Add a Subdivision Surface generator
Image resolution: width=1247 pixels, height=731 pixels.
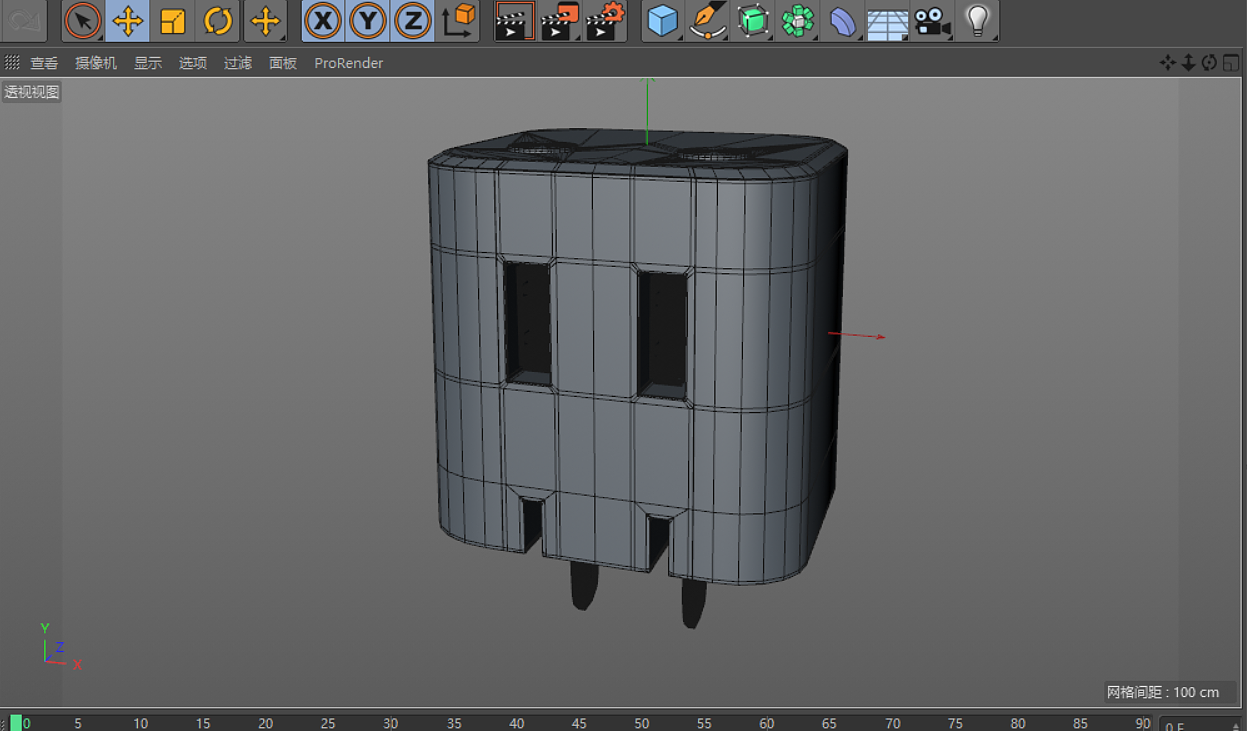tap(753, 20)
